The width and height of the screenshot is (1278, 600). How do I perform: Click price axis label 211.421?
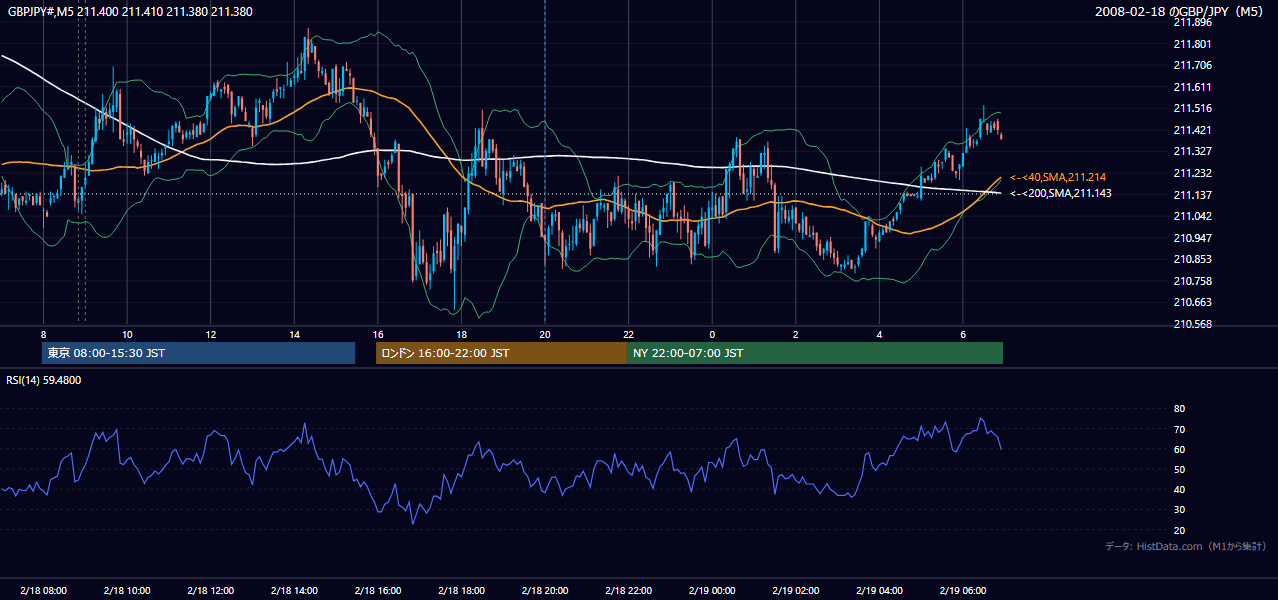1192,130
